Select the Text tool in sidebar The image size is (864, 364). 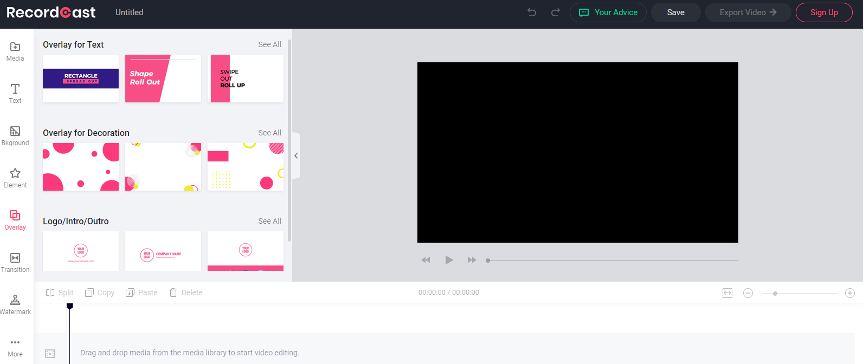[15, 94]
